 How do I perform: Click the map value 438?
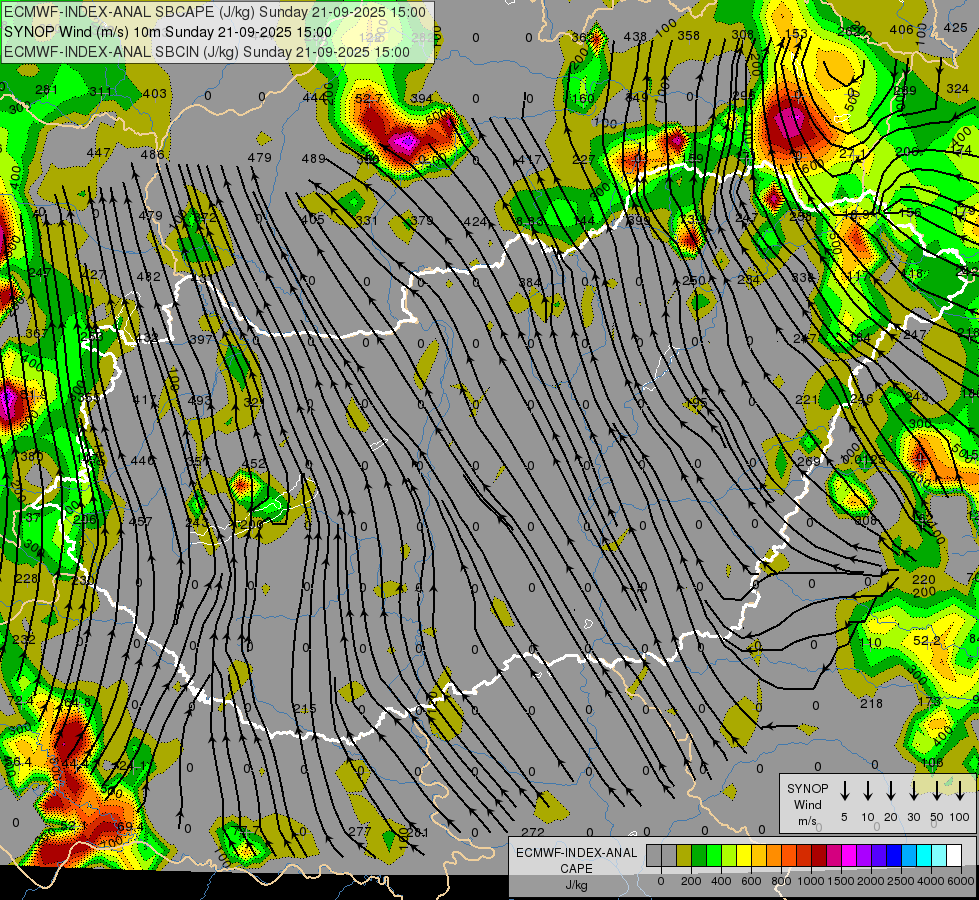[635, 36]
